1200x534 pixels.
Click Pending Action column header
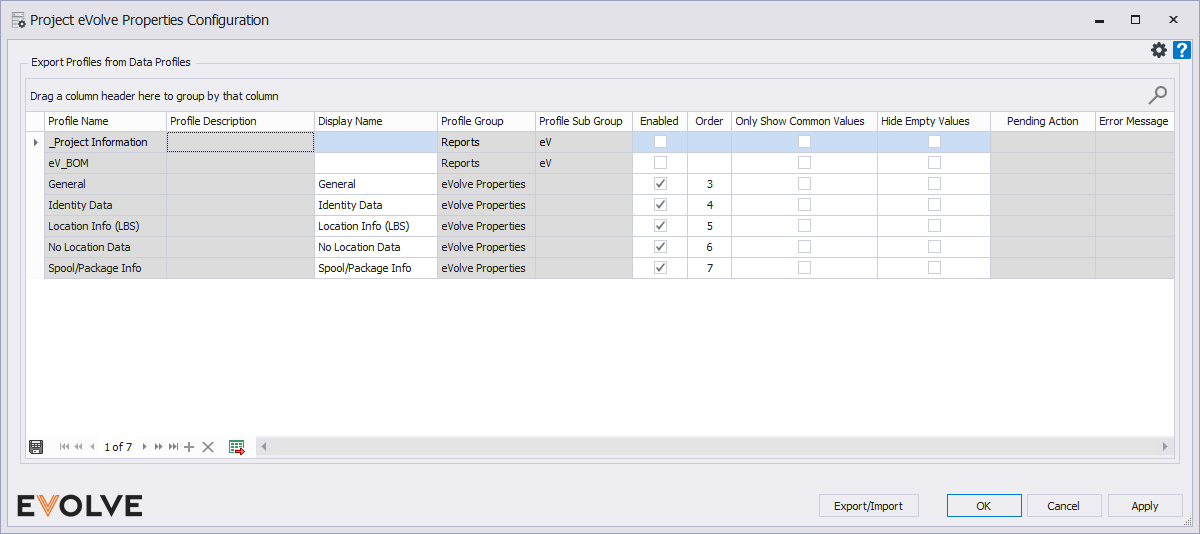point(1043,121)
